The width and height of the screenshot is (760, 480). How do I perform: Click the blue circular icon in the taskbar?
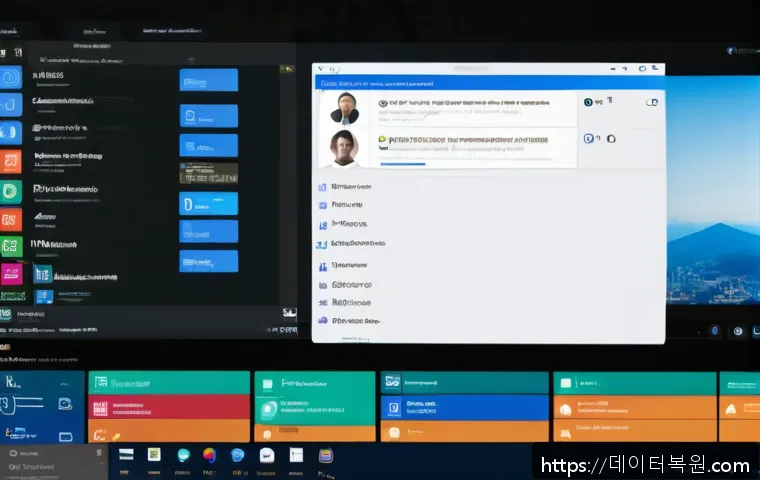coord(238,455)
